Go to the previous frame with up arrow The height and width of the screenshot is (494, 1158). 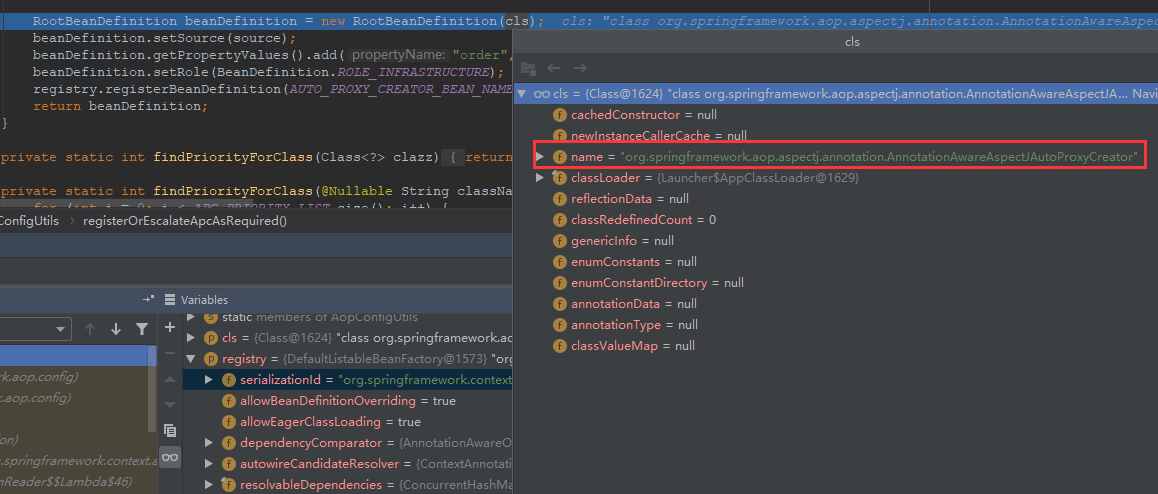[91, 329]
